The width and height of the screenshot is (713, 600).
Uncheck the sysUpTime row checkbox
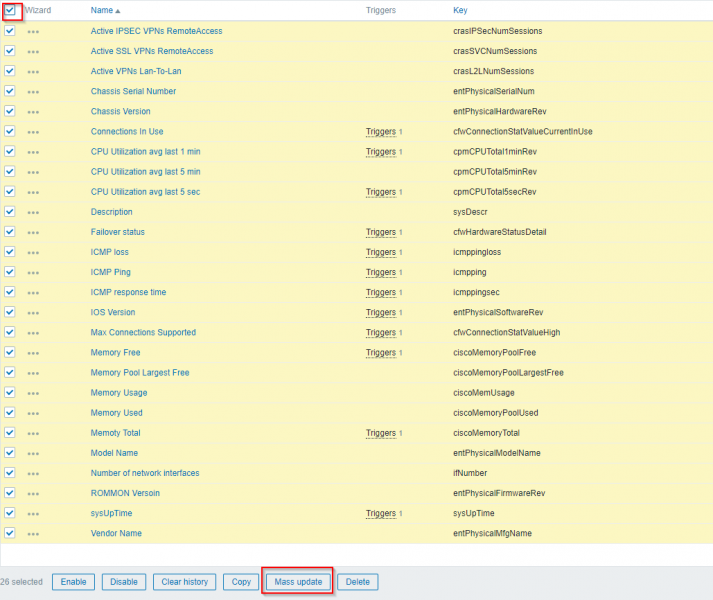tap(10, 513)
